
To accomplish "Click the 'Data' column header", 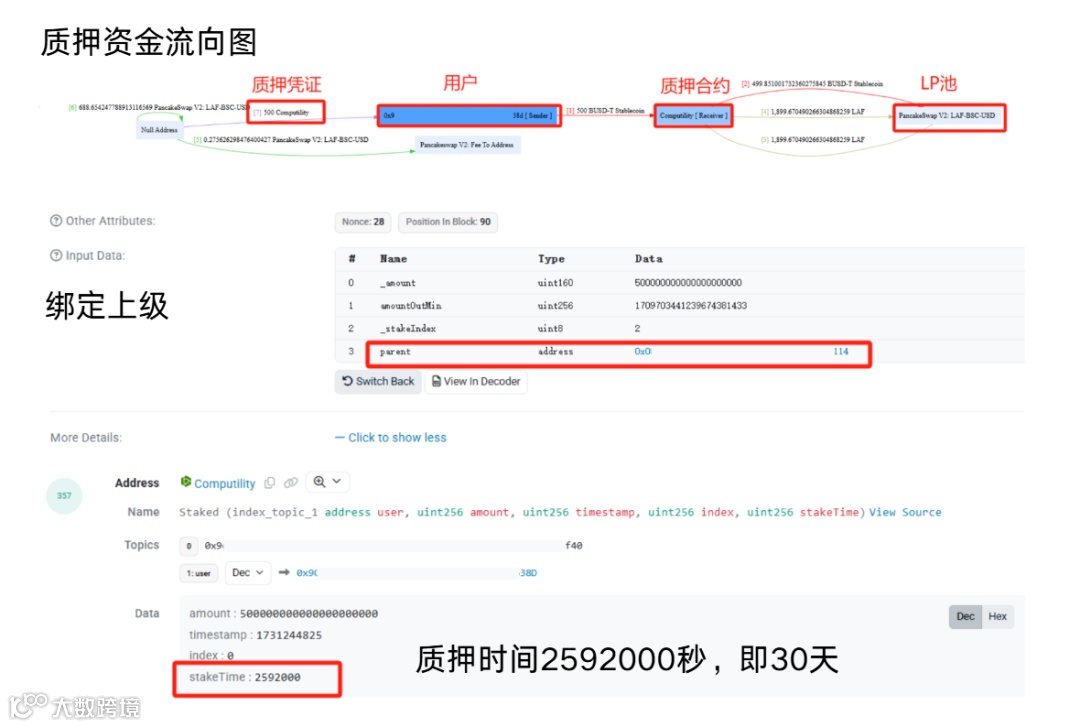I will [648, 259].
